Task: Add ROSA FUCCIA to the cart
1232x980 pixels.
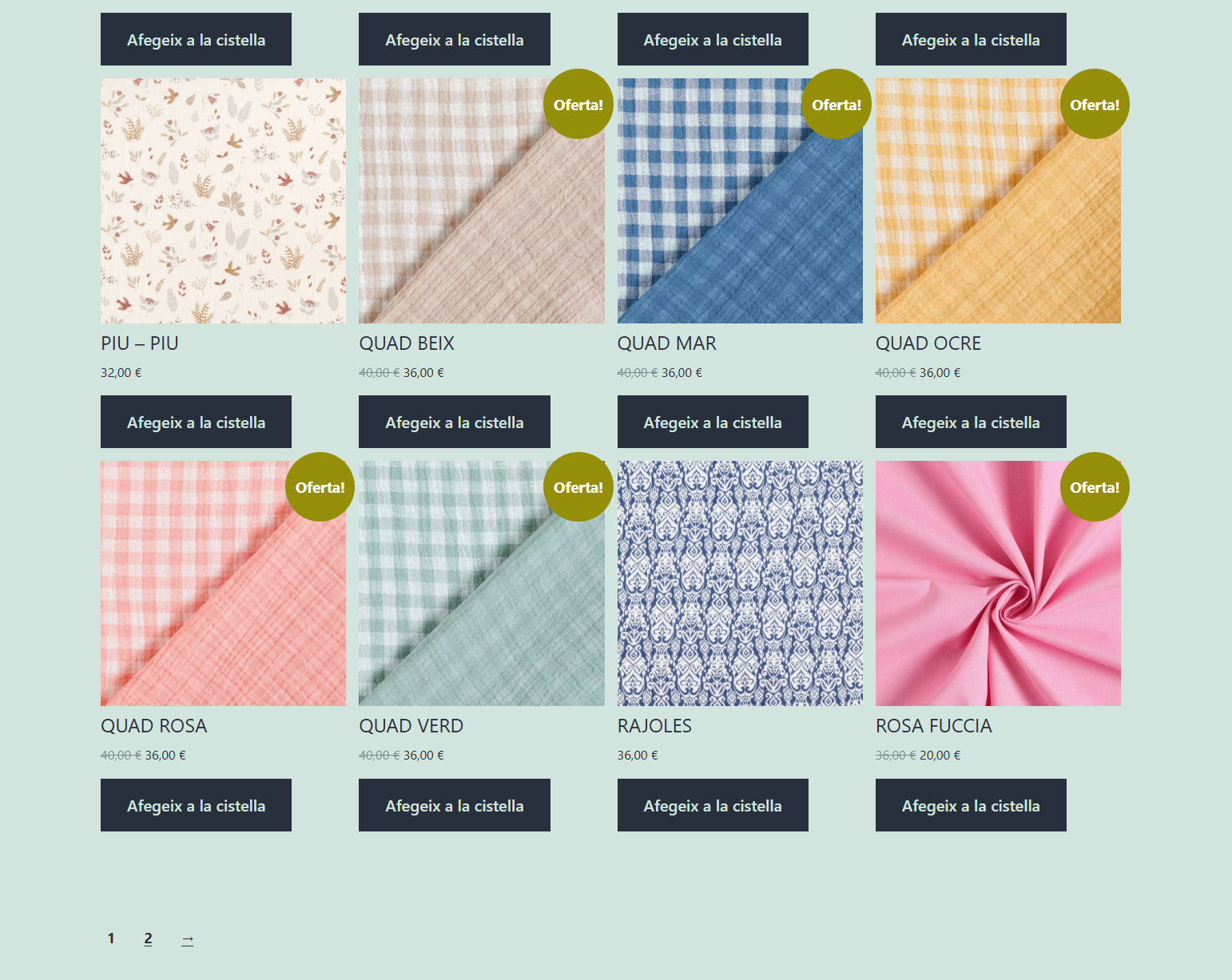Action: (x=971, y=805)
